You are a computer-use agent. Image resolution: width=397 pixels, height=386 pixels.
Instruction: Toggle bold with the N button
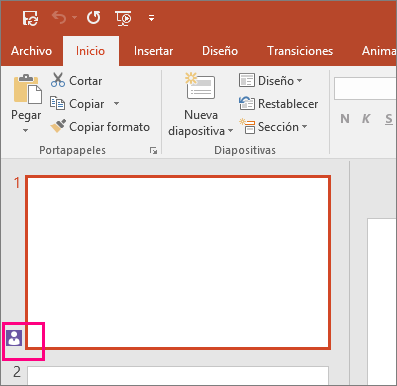click(345, 119)
